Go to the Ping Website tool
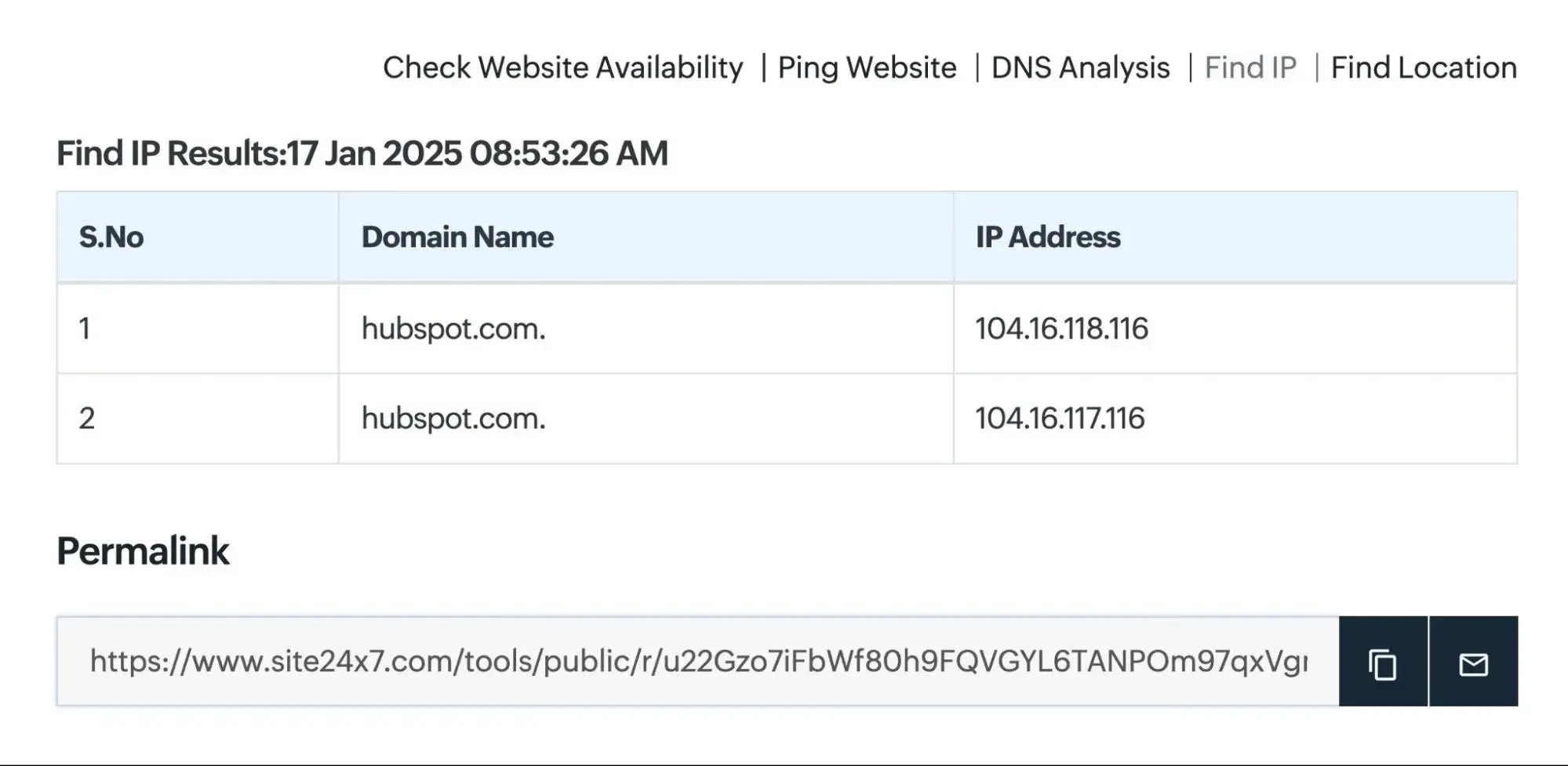This screenshot has width=1568, height=766. tap(867, 68)
